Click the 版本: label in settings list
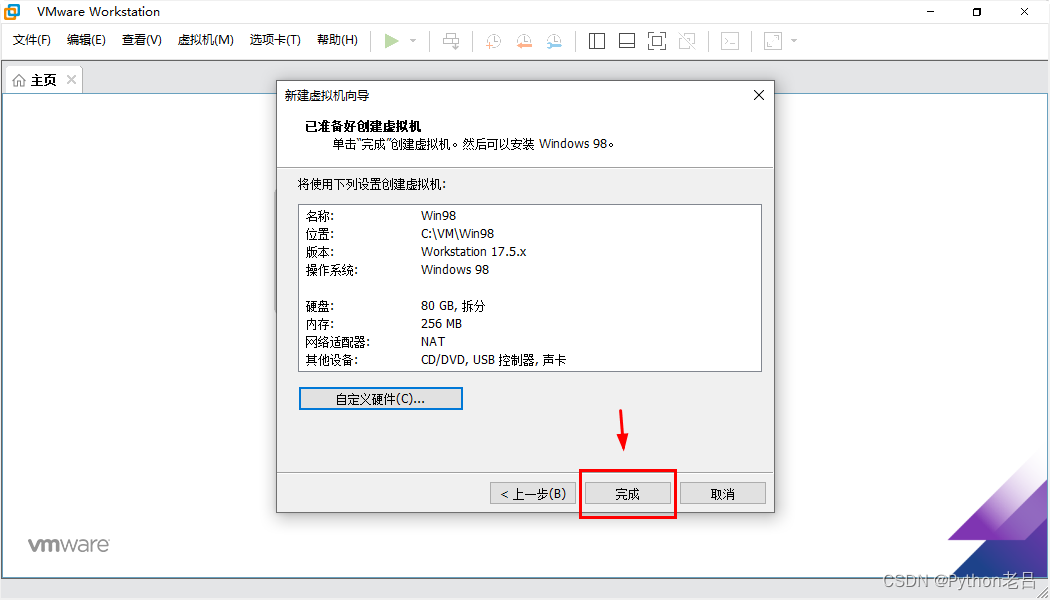This screenshot has width=1050, height=600. pyautogui.click(x=319, y=252)
